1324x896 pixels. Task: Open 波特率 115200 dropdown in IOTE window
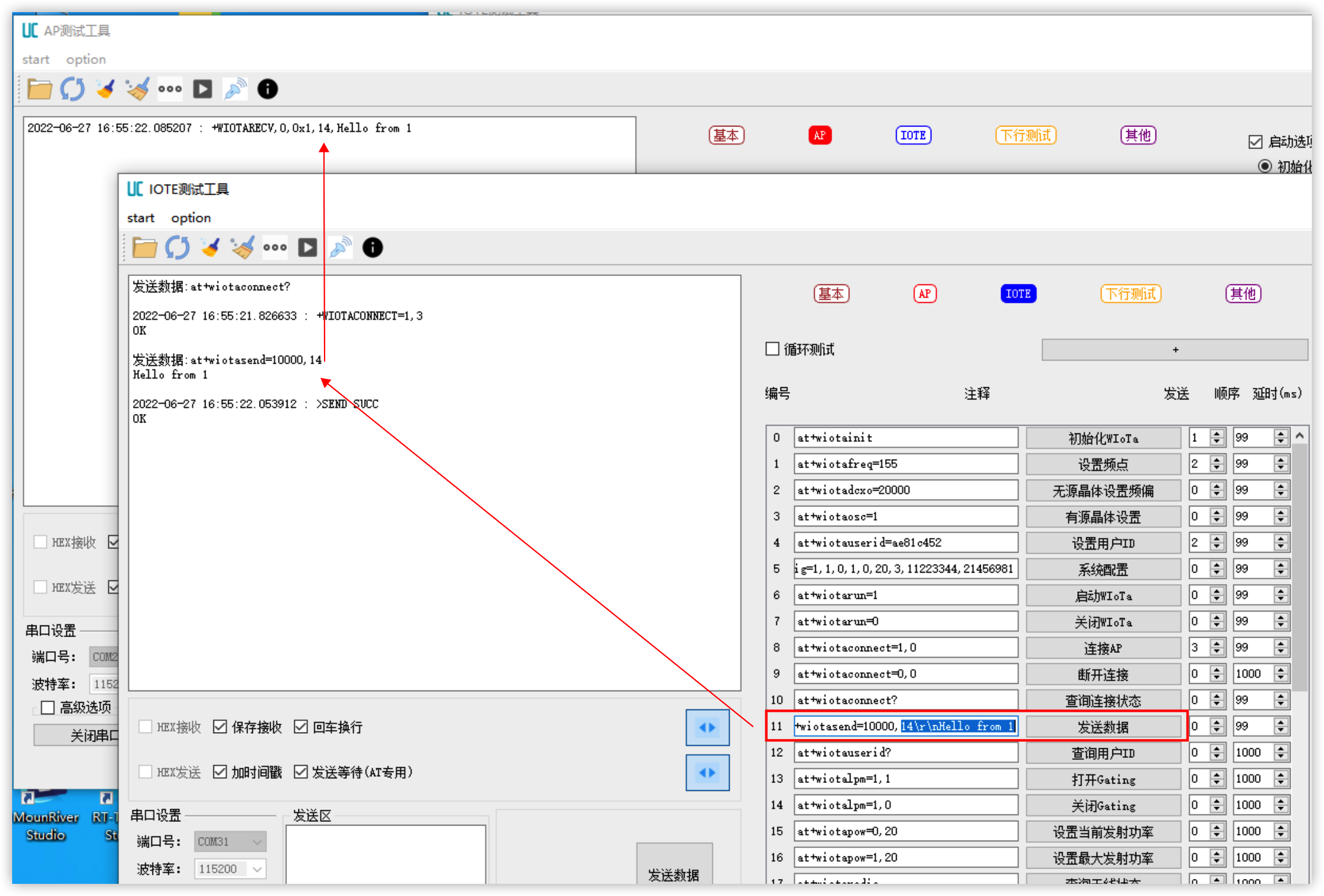(230, 869)
